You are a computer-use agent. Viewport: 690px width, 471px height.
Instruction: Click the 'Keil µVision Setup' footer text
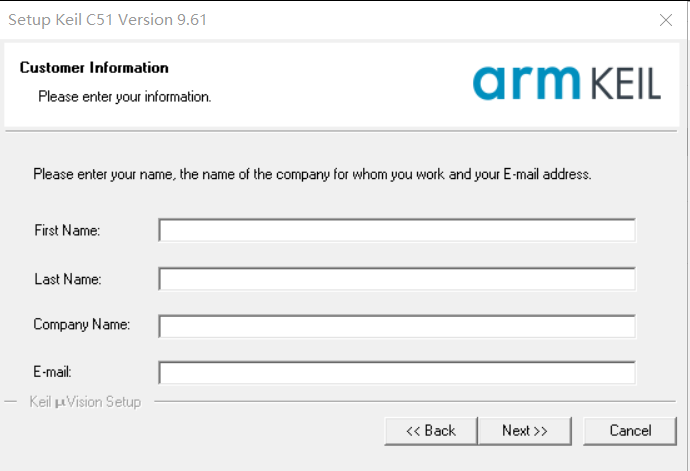pyautogui.click(x=85, y=402)
